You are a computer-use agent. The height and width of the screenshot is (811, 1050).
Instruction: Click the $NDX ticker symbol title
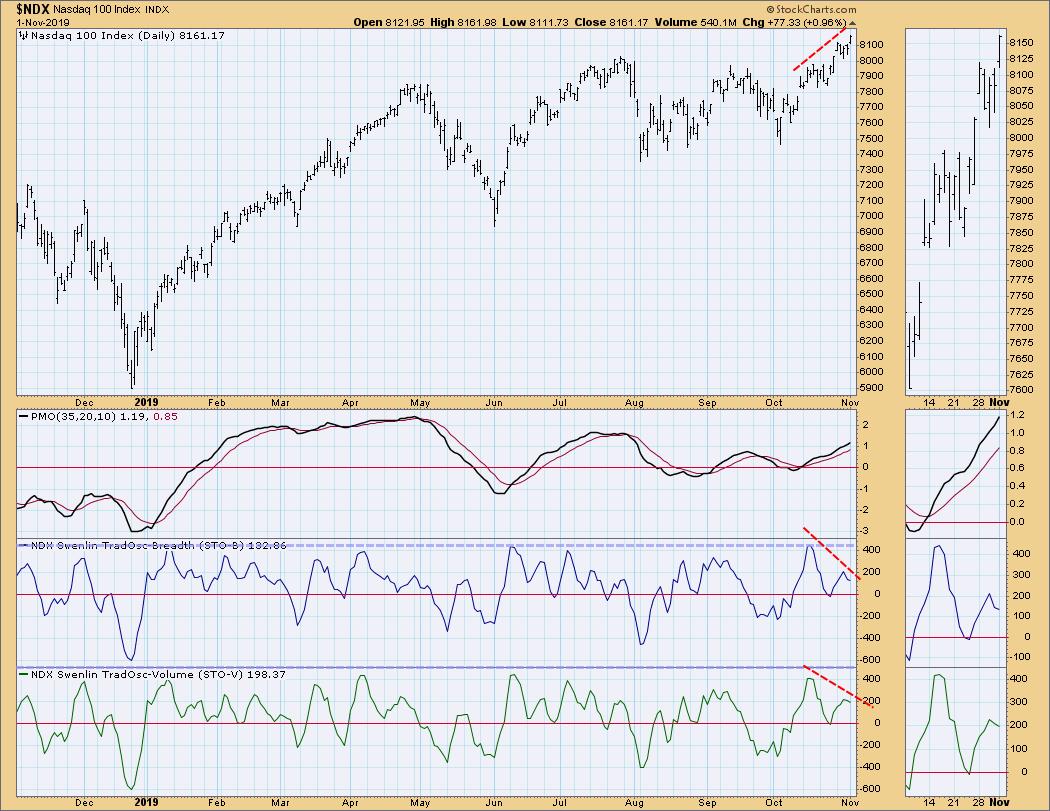(33, 9)
